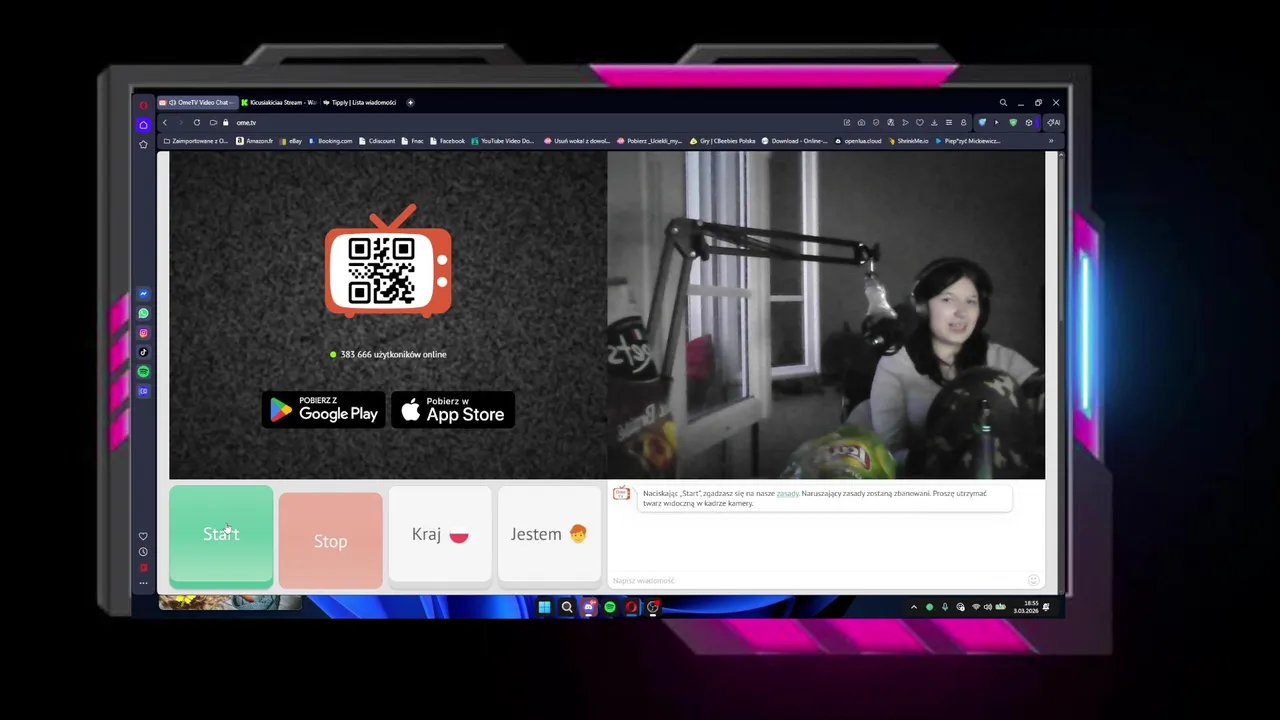Click the green Start button
1280x720 pixels.
coord(221,535)
